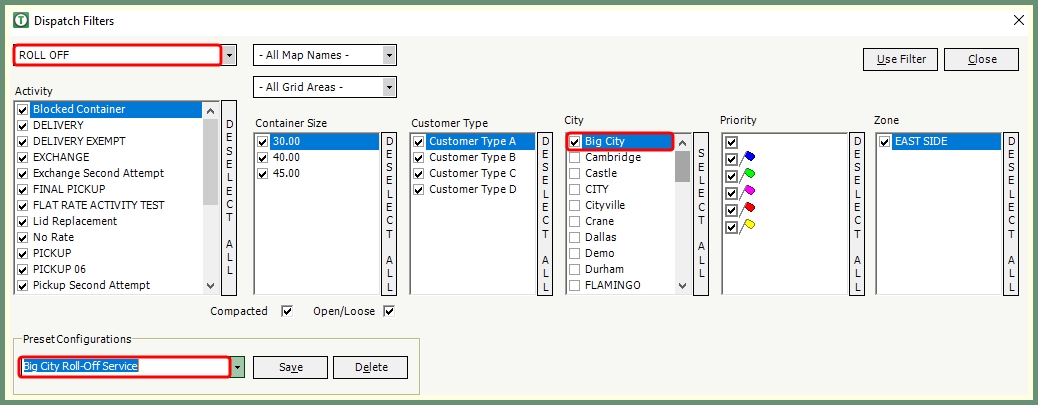Click Select All beside City list
Screen dimensions: 1038x405
coord(701,214)
